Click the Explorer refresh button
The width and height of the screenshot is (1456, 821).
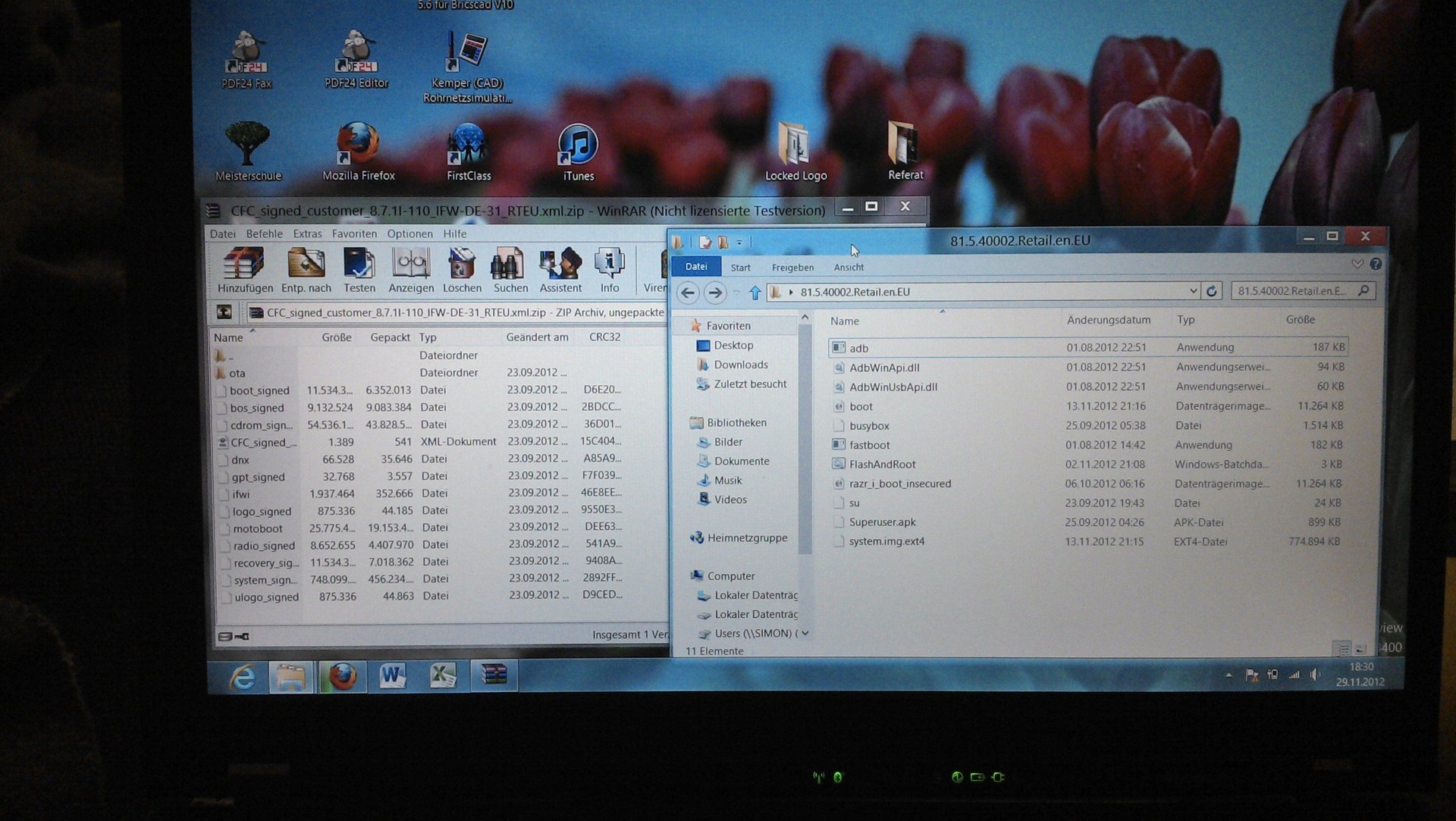[x=1212, y=291]
